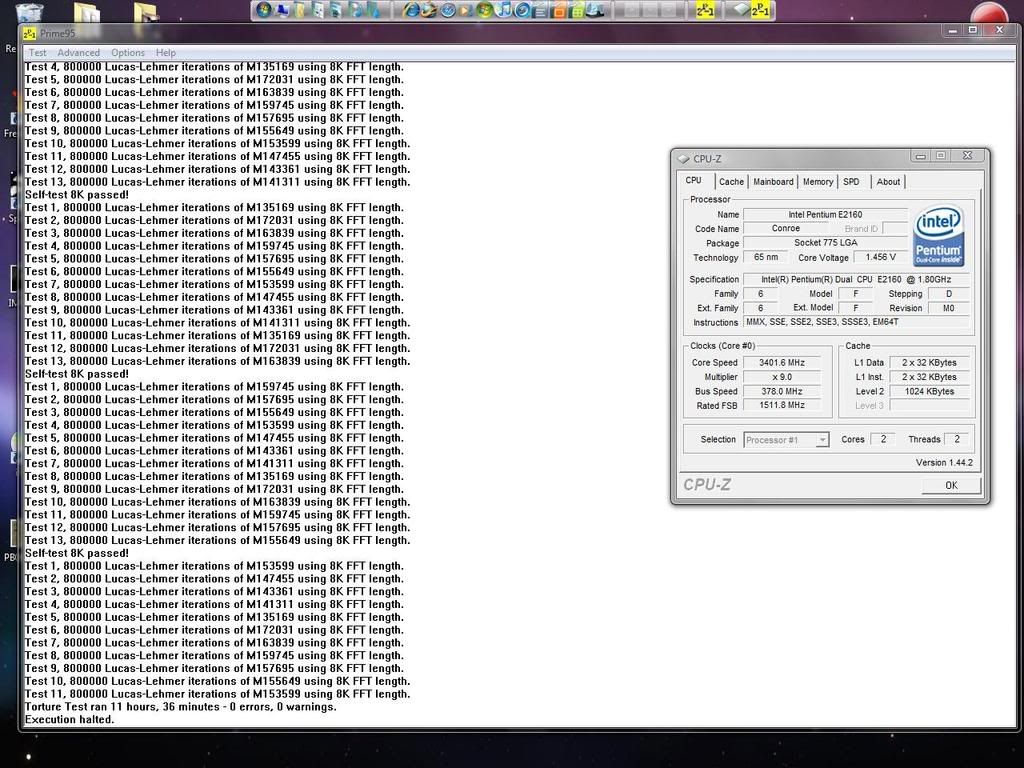Switch to the About tab in CPU-Z
Image resolution: width=1024 pixels, height=768 pixels.
click(888, 182)
